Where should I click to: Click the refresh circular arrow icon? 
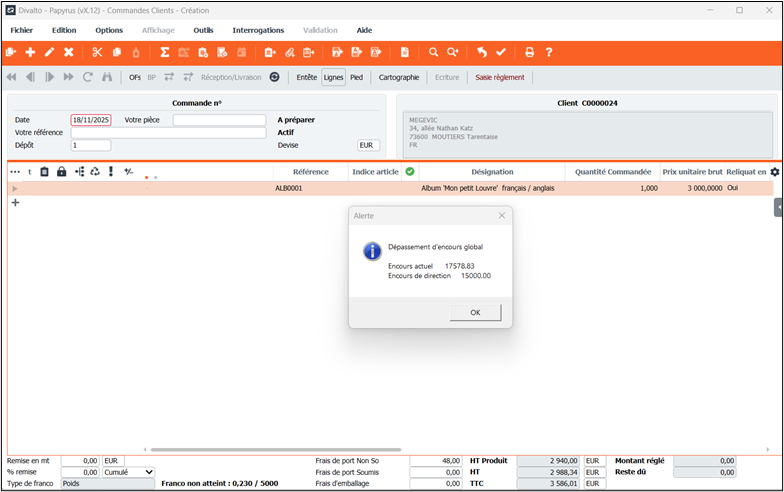pos(88,77)
